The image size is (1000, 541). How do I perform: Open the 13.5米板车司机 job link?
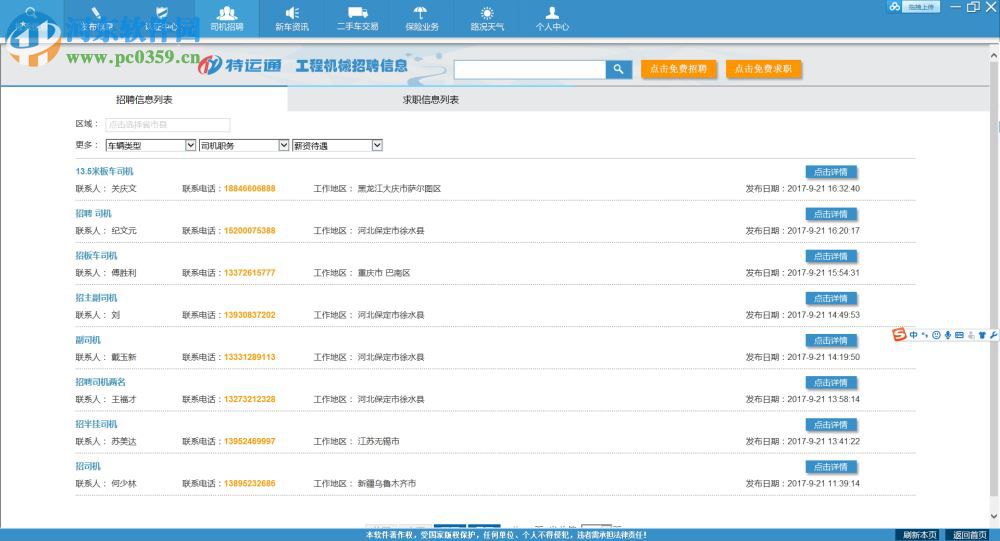(105, 171)
